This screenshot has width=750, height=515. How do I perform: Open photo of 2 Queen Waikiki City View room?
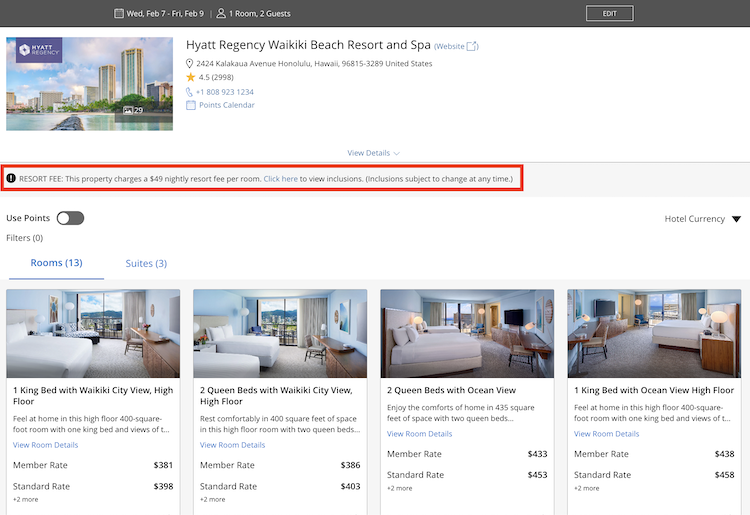(280, 333)
